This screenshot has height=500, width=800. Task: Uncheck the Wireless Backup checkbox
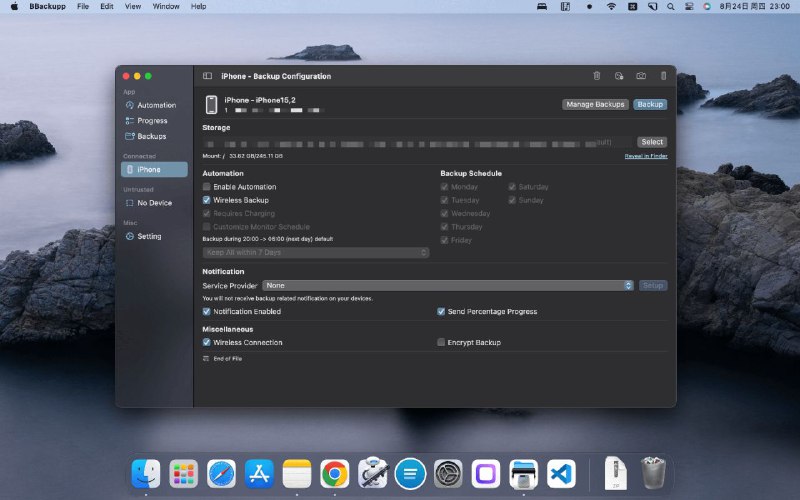click(x=207, y=200)
